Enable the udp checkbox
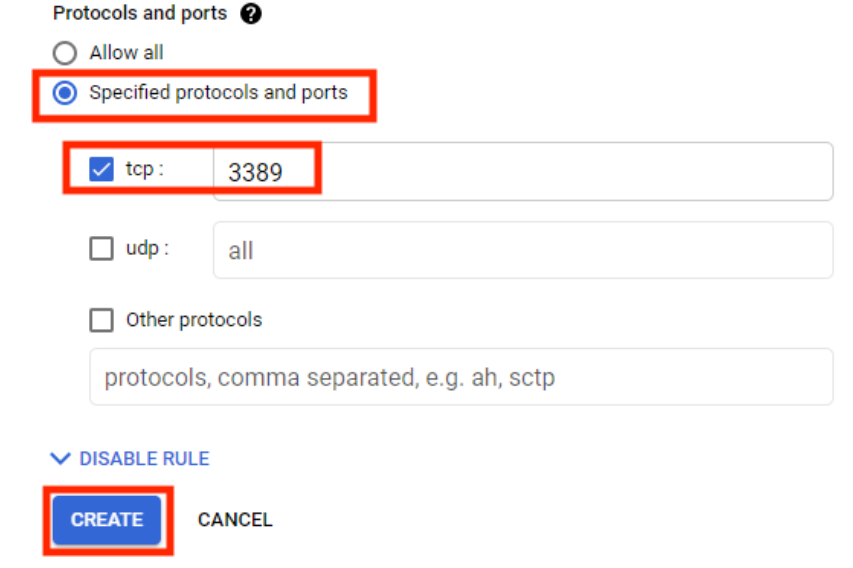 click(x=101, y=249)
